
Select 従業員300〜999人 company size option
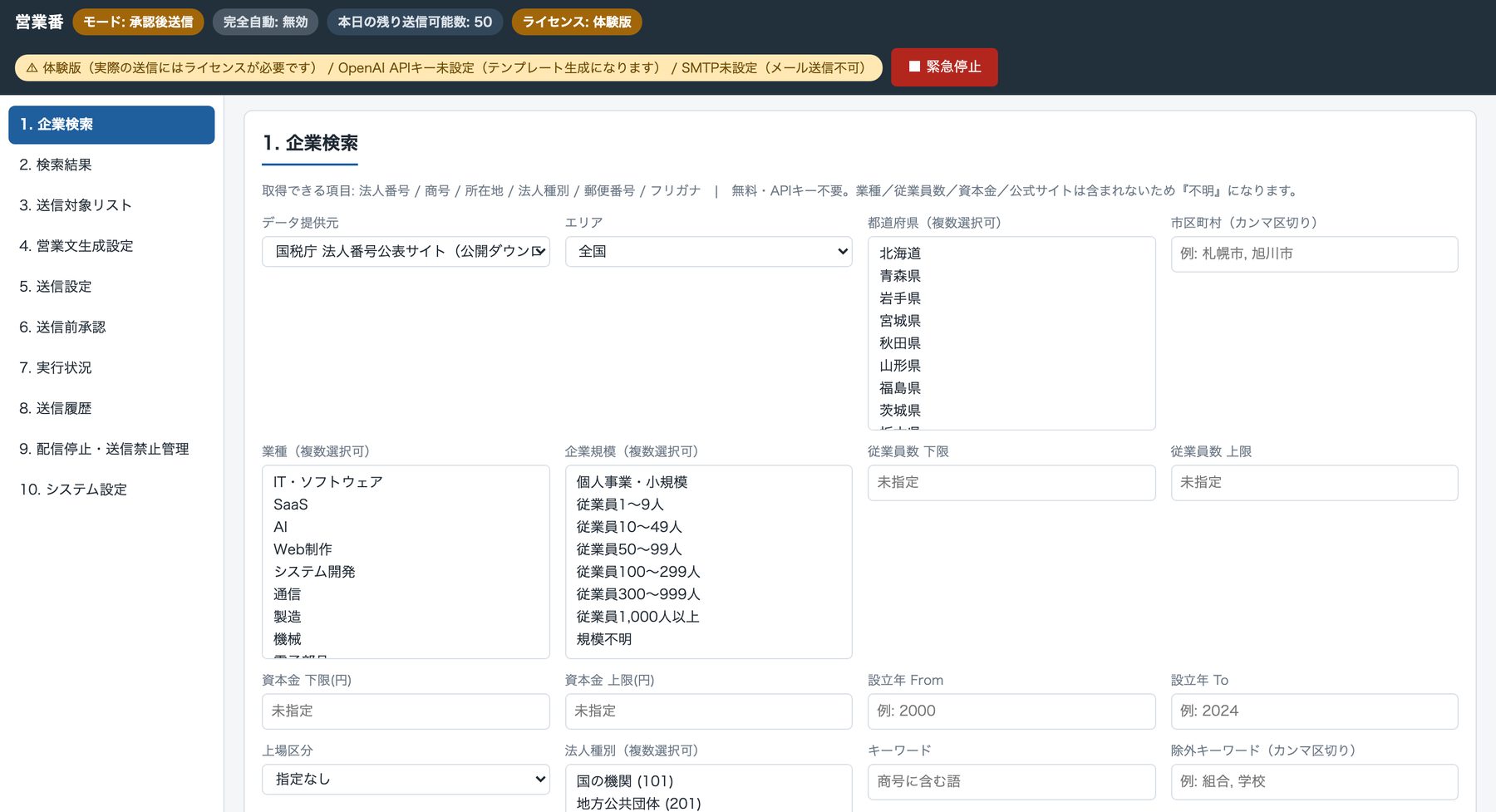[x=709, y=594]
